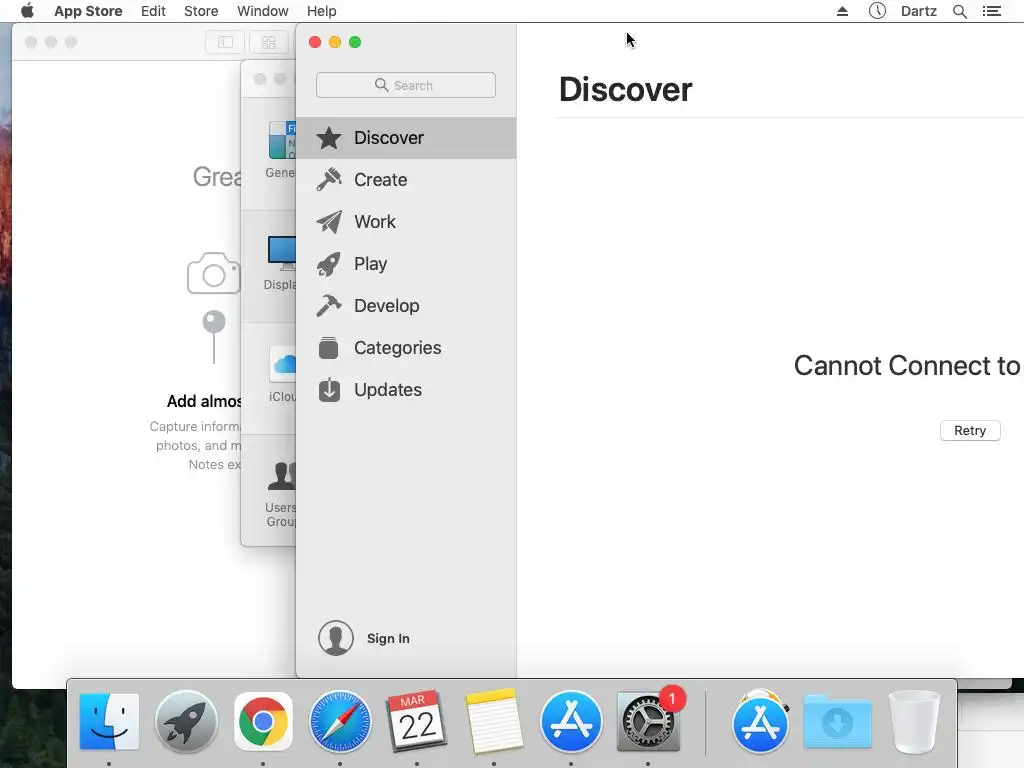Select the Play rocket icon

[x=329, y=264]
